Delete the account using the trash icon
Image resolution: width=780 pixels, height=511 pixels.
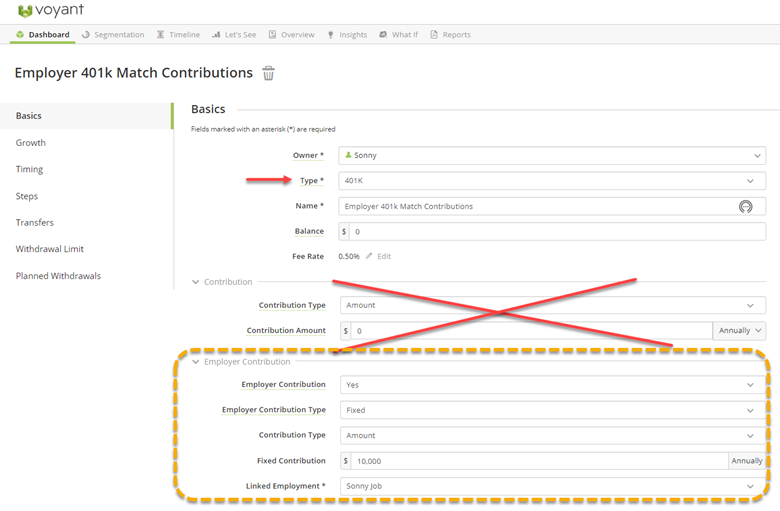click(x=269, y=73)
